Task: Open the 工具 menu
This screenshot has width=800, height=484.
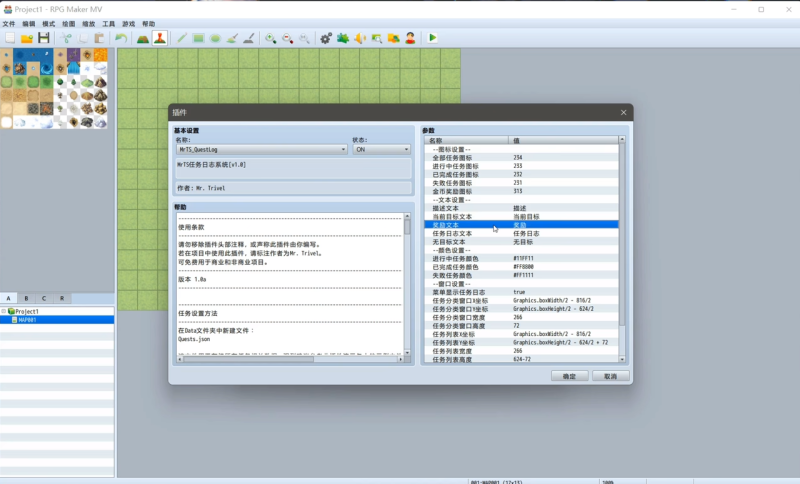Action: pyautogui.click(x=109, y=23)
